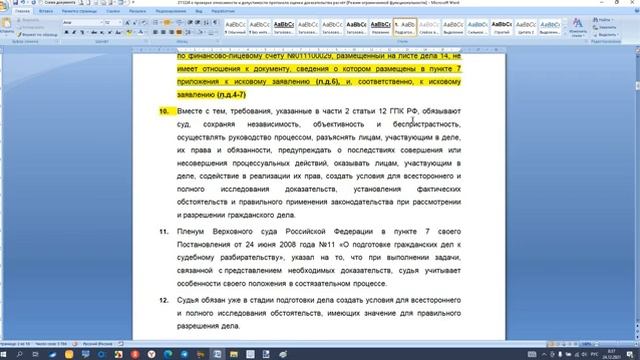Screen dimensions: 640x360
Task: Click the page count in status bar
Action: click(x=15, y=344)
